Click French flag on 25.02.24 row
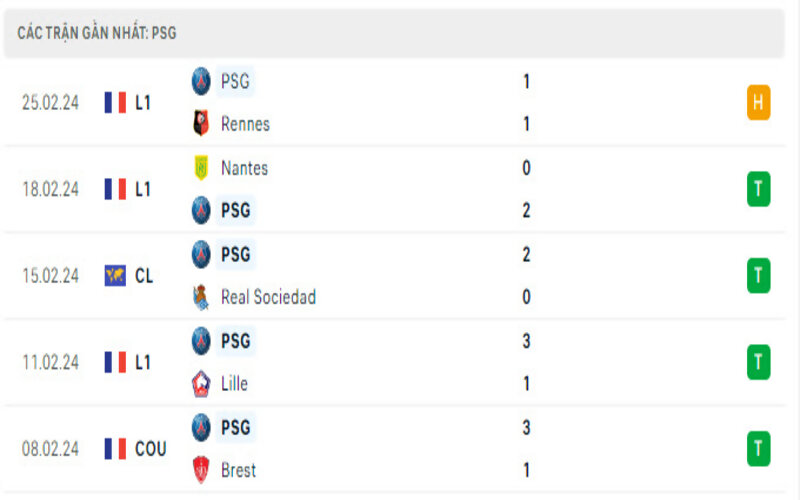 (115, 102)
